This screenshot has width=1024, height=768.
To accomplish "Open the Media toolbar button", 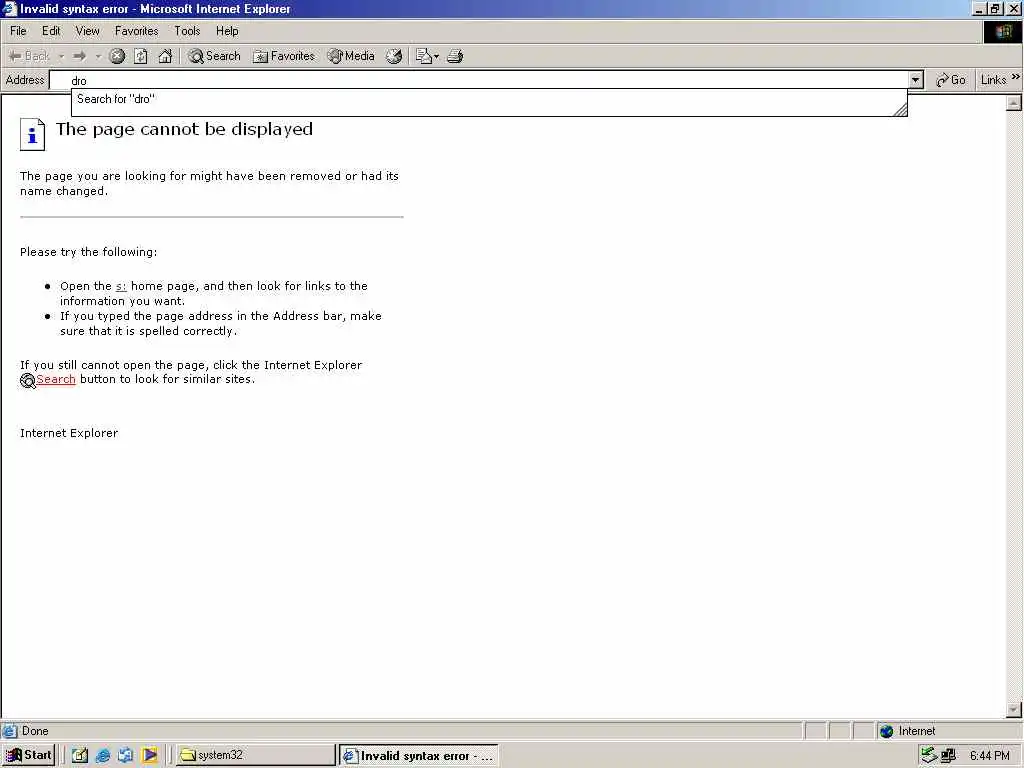I will pyautogui.click(x=351, y=56).
